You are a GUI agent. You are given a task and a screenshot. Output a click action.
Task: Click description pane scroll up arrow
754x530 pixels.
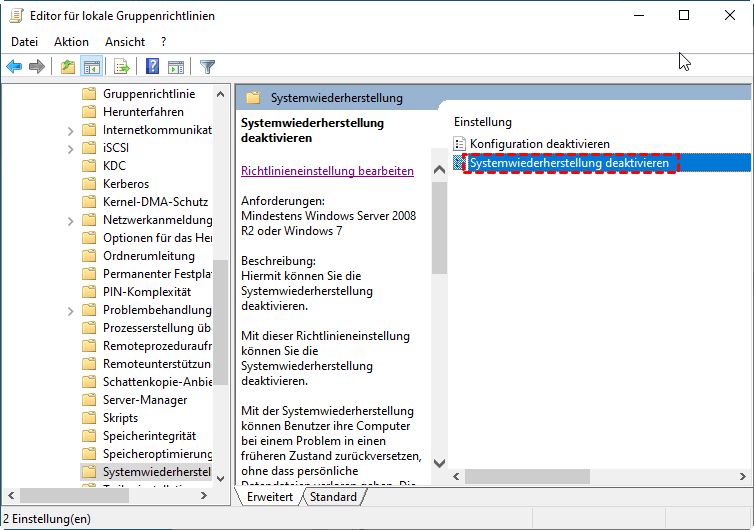pyautogui.click(x=439, y=169)
